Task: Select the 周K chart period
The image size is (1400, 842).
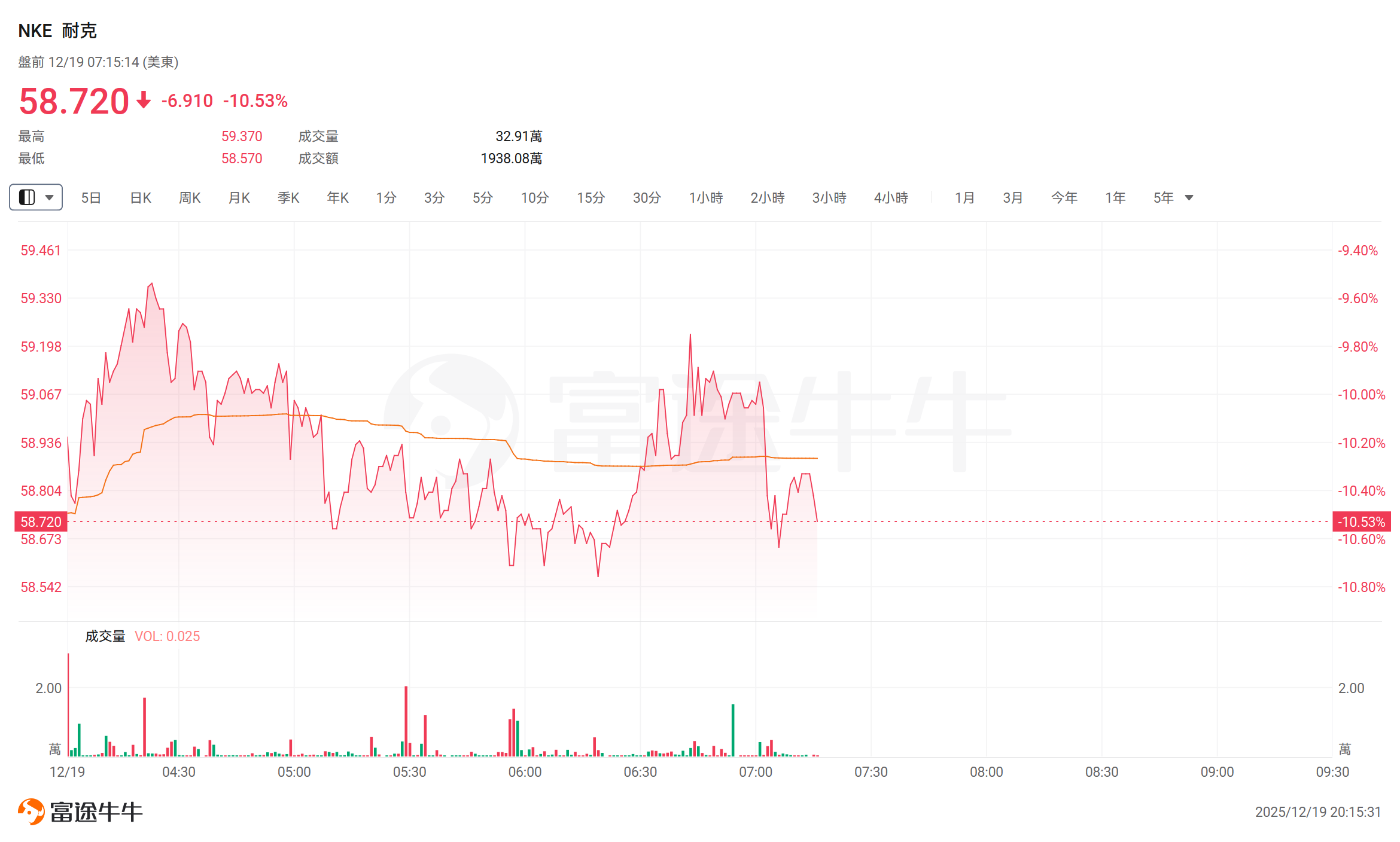Action: pyautogui.click(x=190, y=198)
